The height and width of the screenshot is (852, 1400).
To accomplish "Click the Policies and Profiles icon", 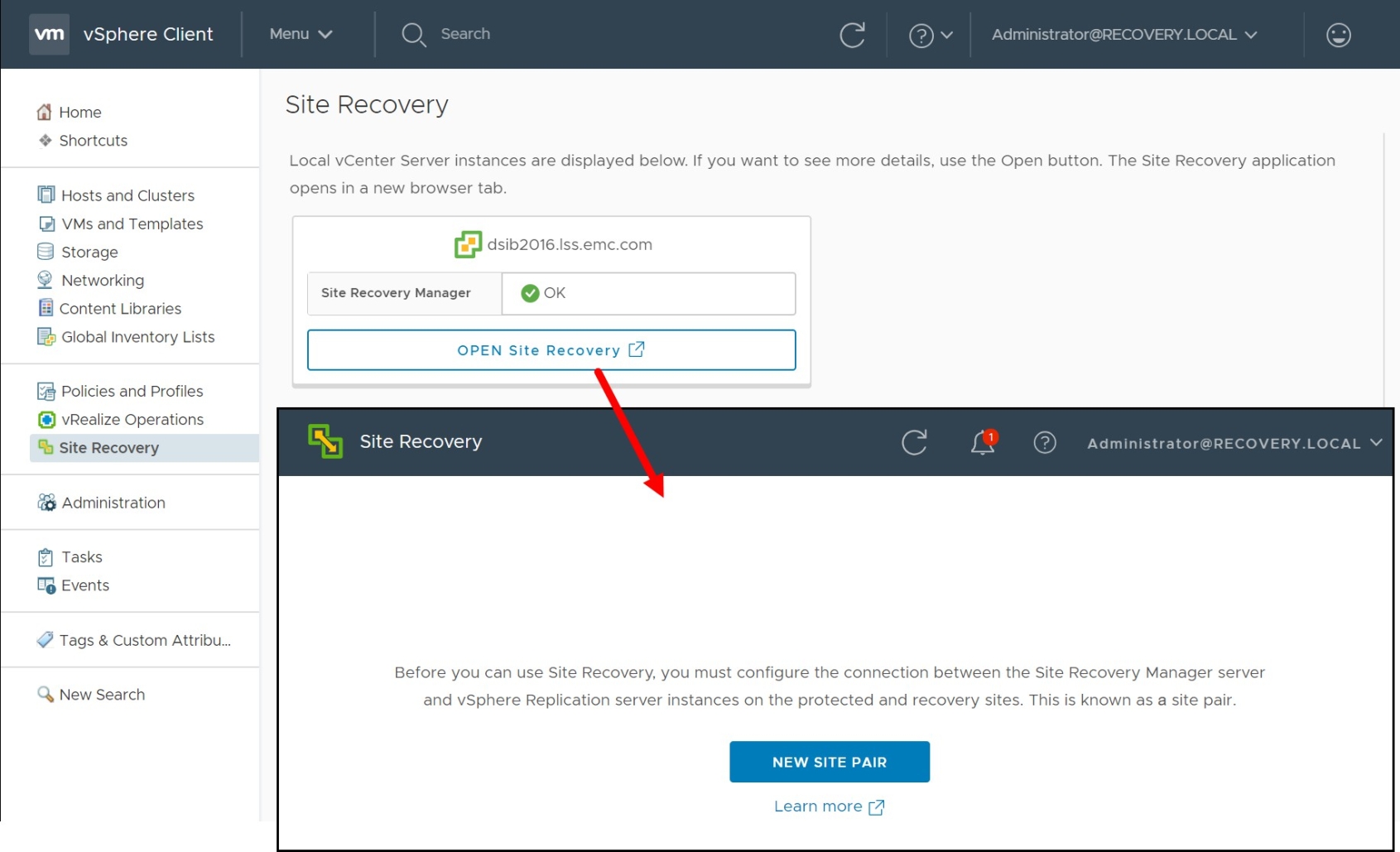I will coord(46,391).
